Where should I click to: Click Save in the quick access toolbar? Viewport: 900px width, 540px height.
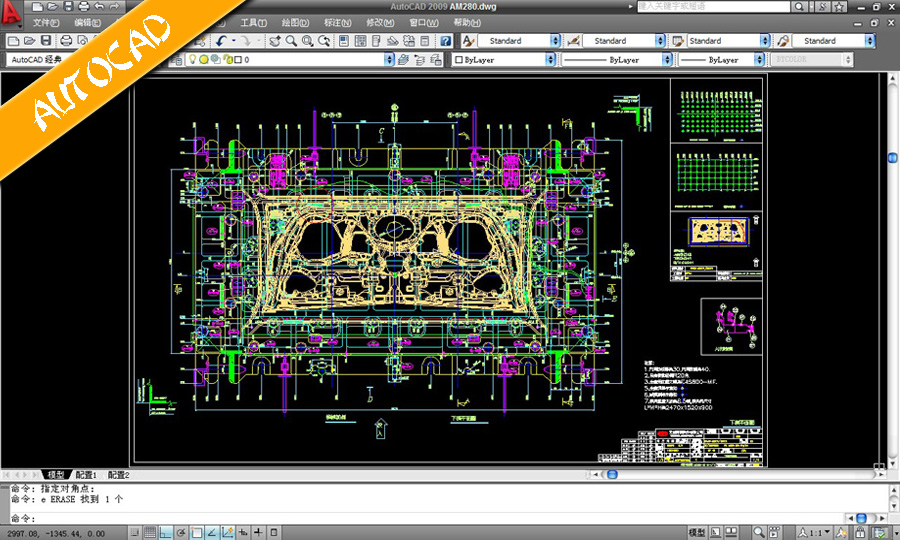click(x=68, y=7)
